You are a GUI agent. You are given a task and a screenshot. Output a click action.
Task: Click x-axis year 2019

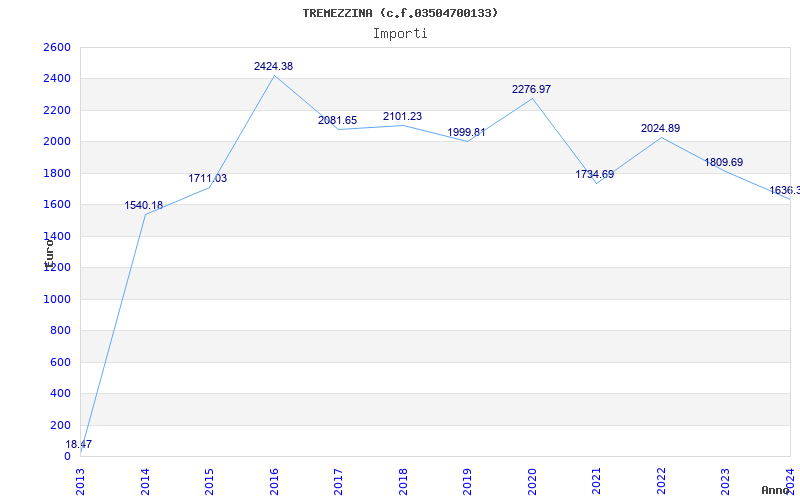click(468, 481)
